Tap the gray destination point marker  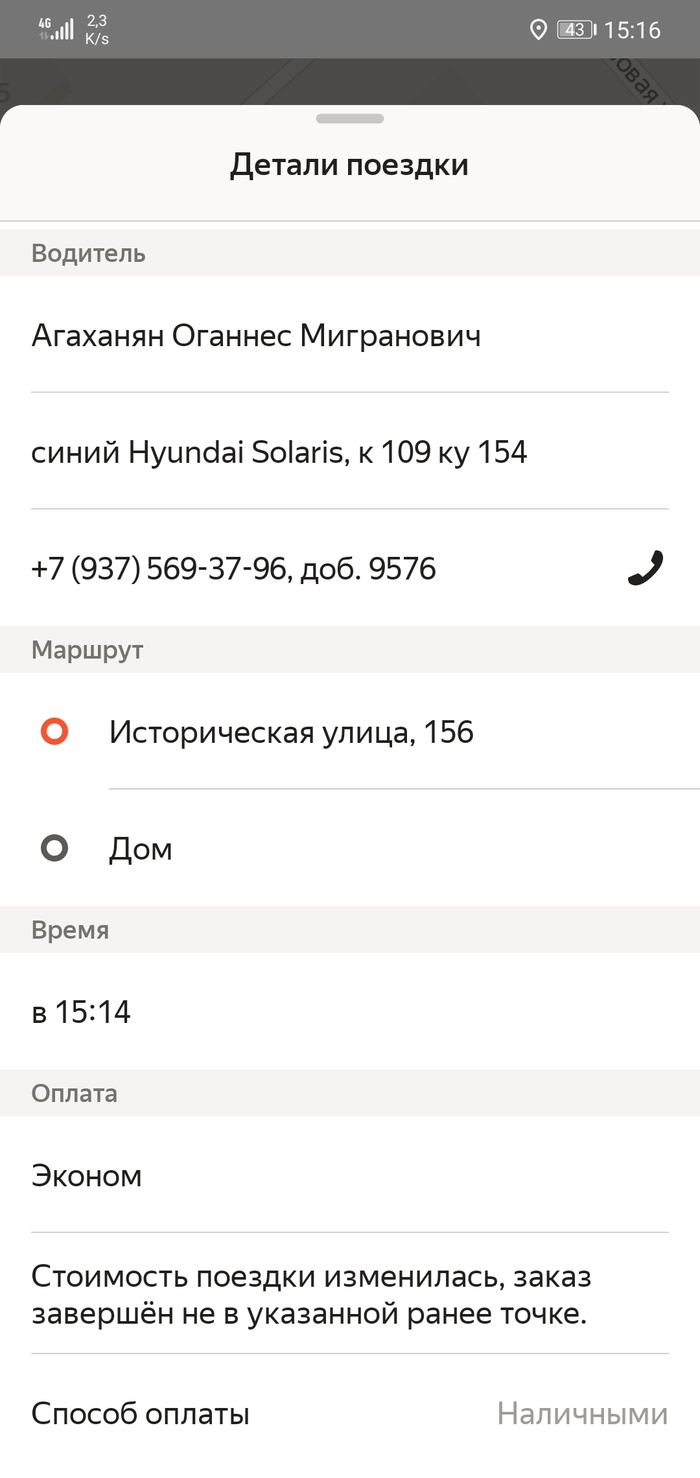pyautogui.click(x=54, y=849)
